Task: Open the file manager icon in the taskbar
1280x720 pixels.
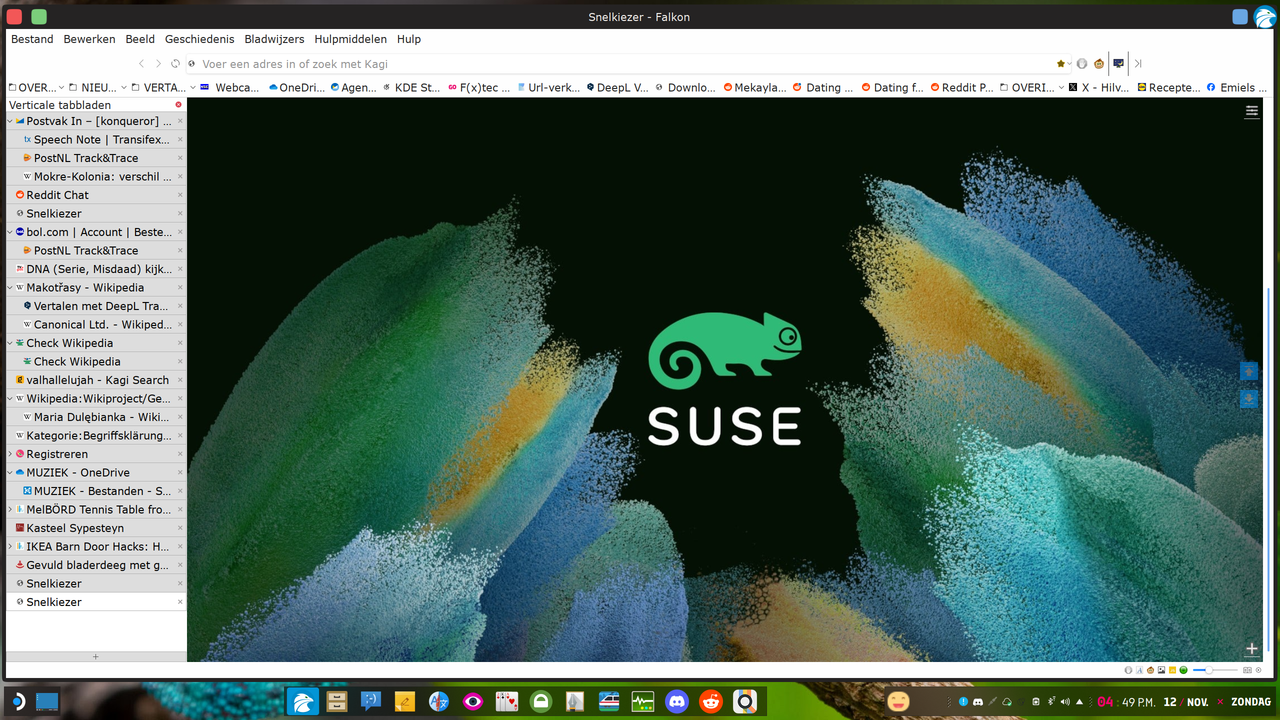Action: click(337, 702)
